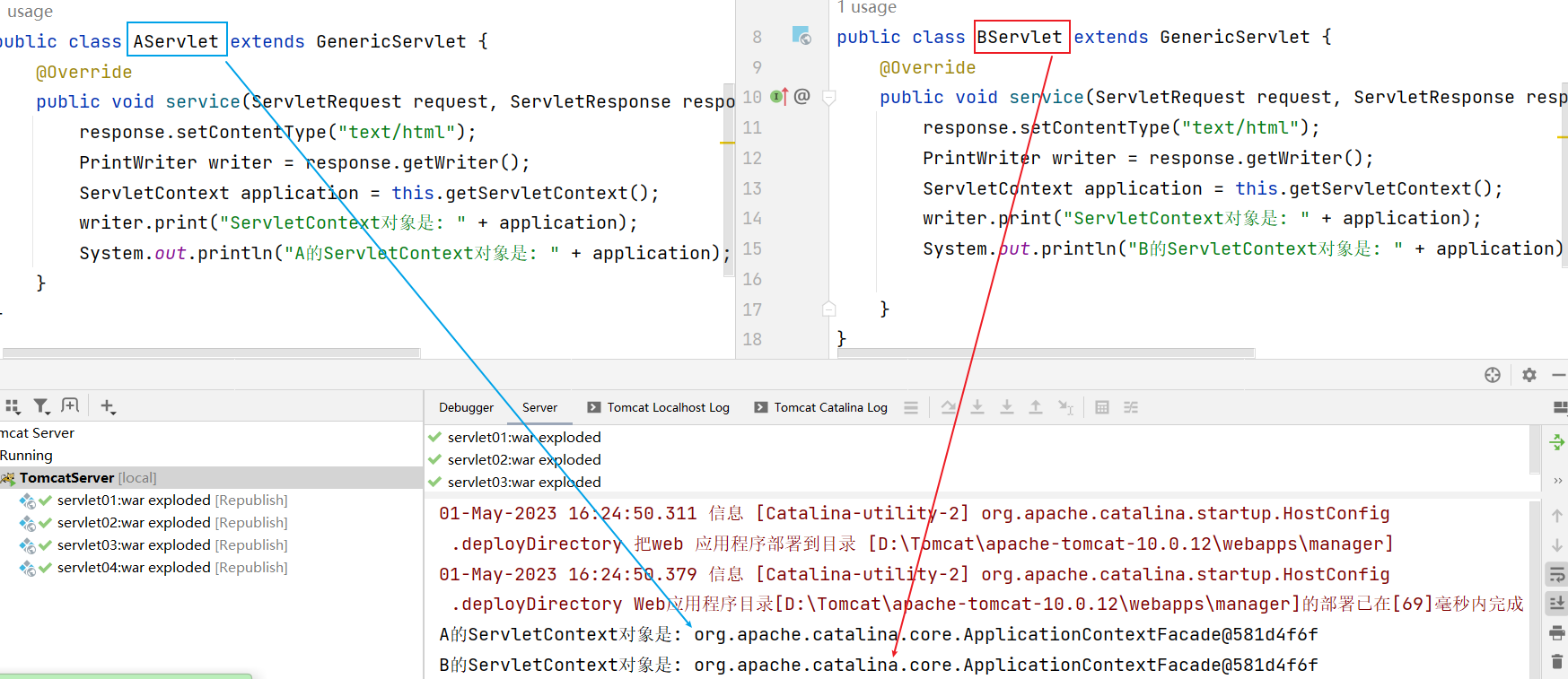This screenshot has height=679, width=1568.
Task: Click BServlet class name in right editor
Action: point(1021,37)
